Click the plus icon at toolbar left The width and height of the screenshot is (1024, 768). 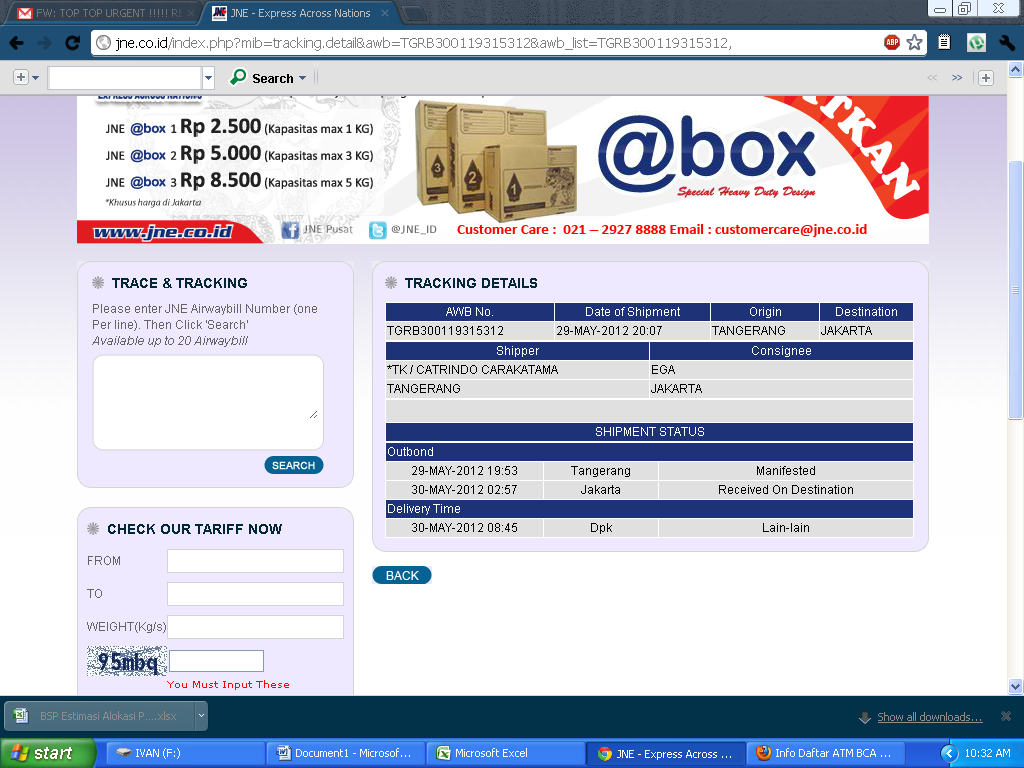21,78
